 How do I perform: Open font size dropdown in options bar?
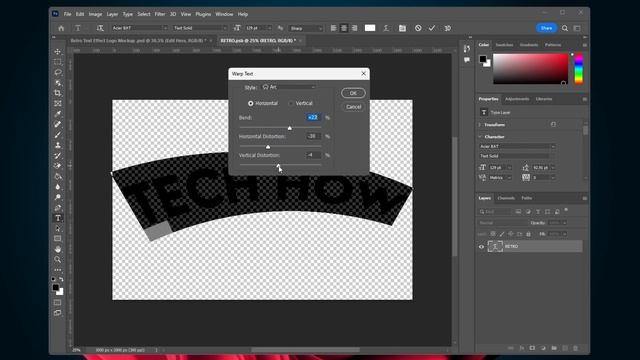(269, 28)
